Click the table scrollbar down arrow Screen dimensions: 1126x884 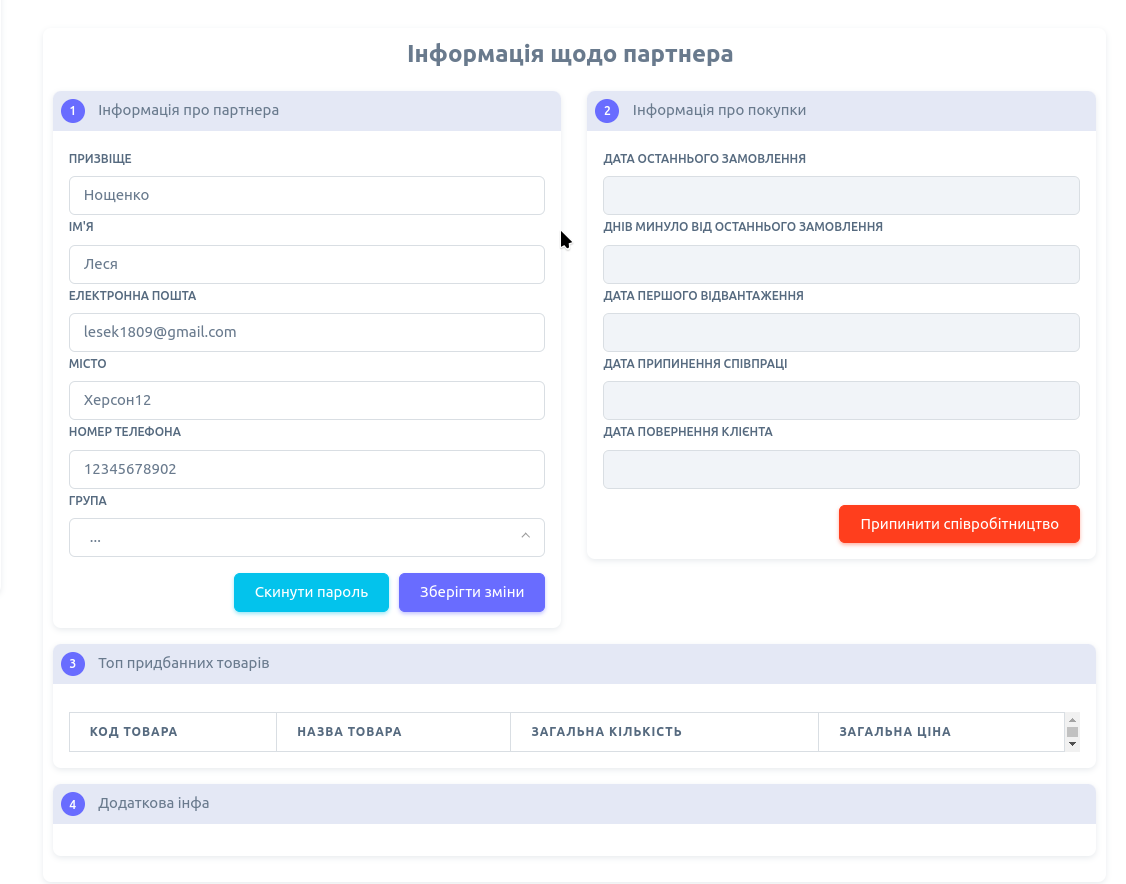[1072, 744]
